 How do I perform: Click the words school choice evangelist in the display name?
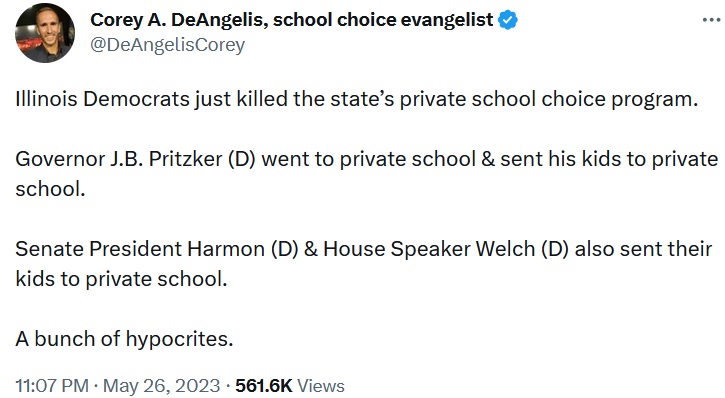tap(383, 20)
